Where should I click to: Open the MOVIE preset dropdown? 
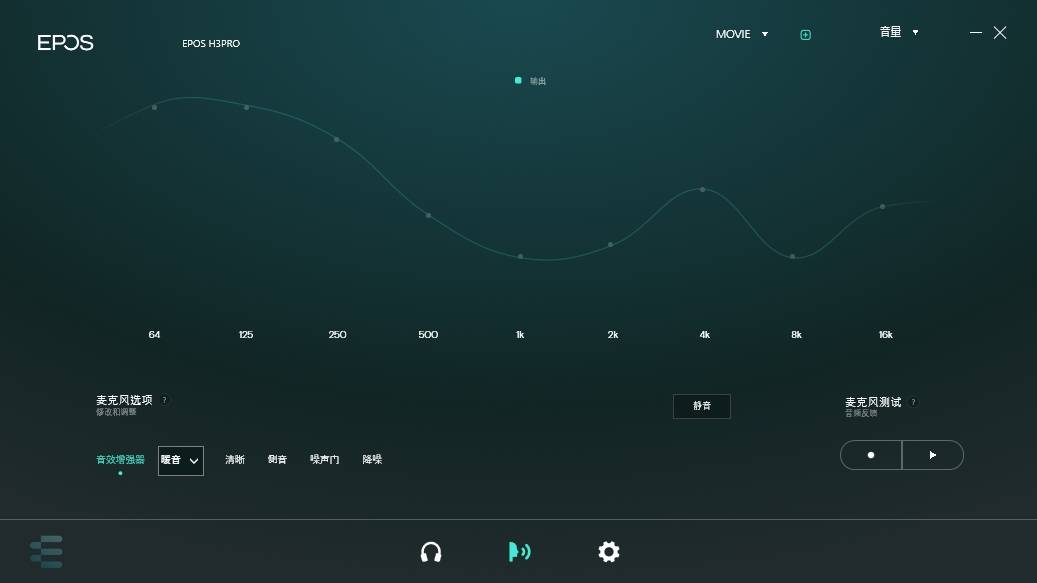[742, 34]
